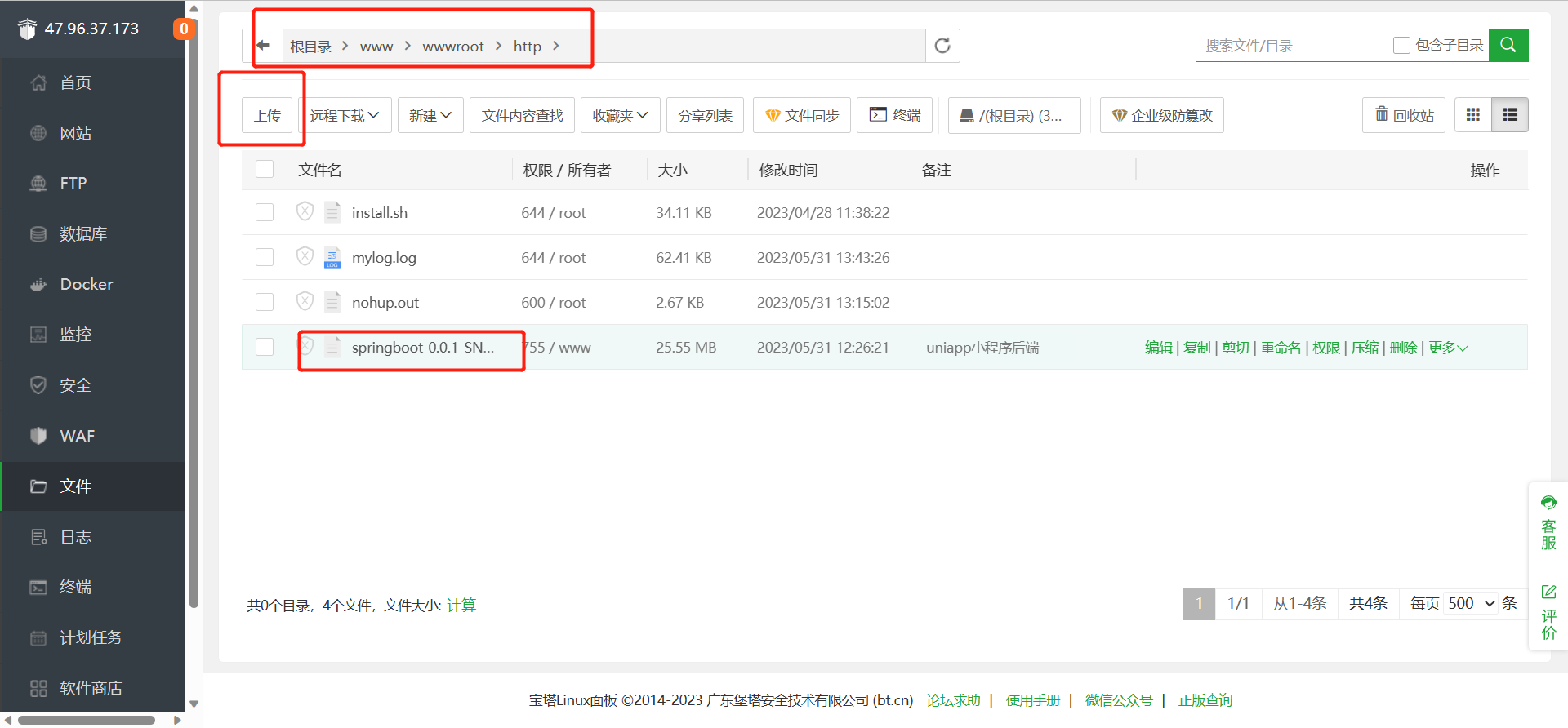
Task: Open customer service (客服) widget
Action: 1548,522
